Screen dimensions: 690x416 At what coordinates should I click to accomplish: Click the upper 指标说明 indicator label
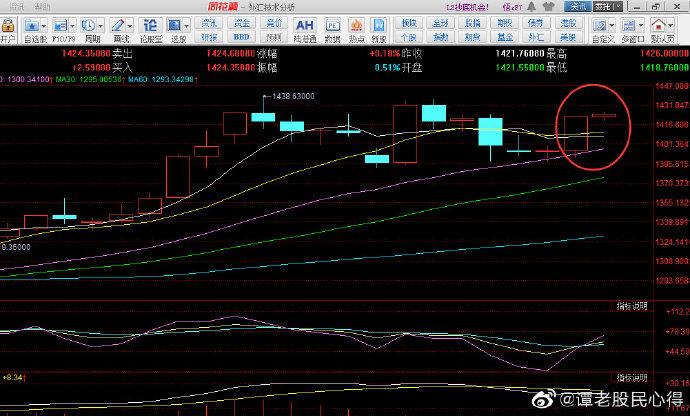coord(632,304)
